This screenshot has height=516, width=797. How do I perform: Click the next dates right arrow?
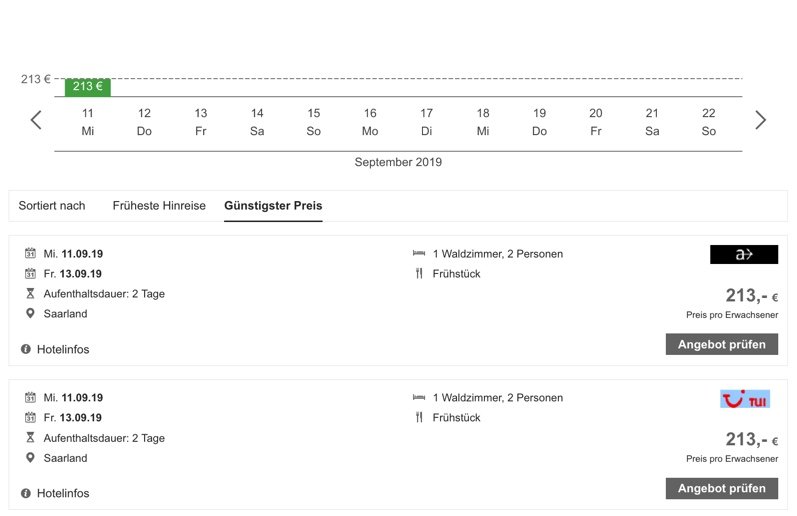tap(760, 120)
